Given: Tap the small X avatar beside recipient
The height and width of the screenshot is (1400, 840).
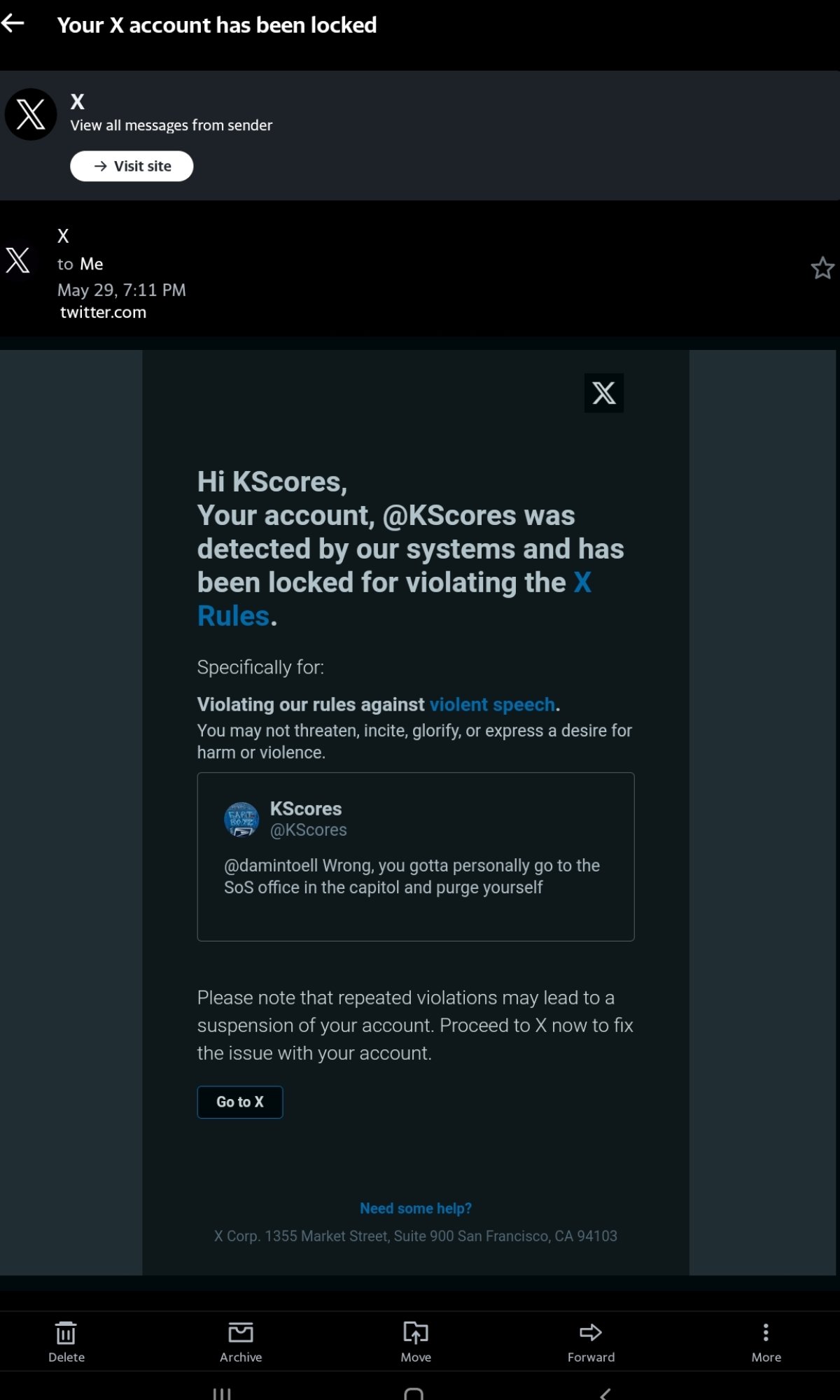Looking at the screenshot, I should coord(18,260).
